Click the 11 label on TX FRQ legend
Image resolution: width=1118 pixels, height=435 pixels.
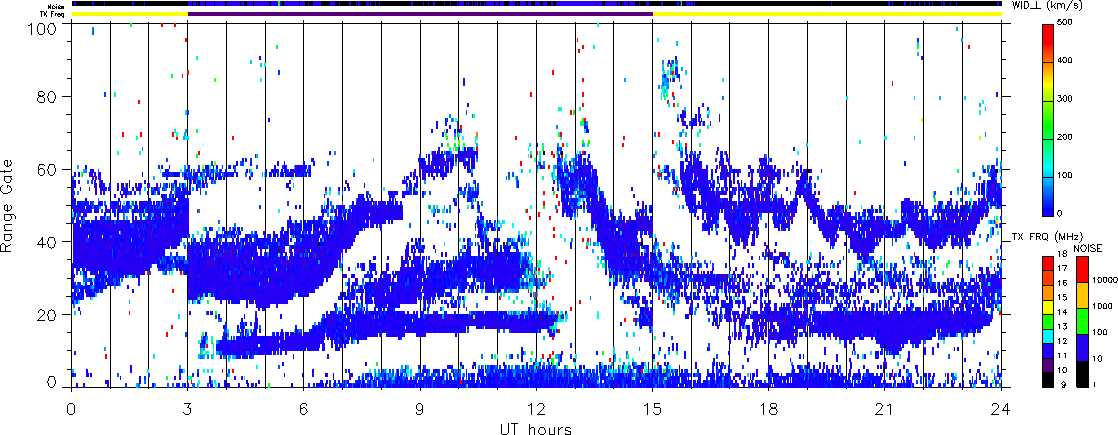point(1061,356)
